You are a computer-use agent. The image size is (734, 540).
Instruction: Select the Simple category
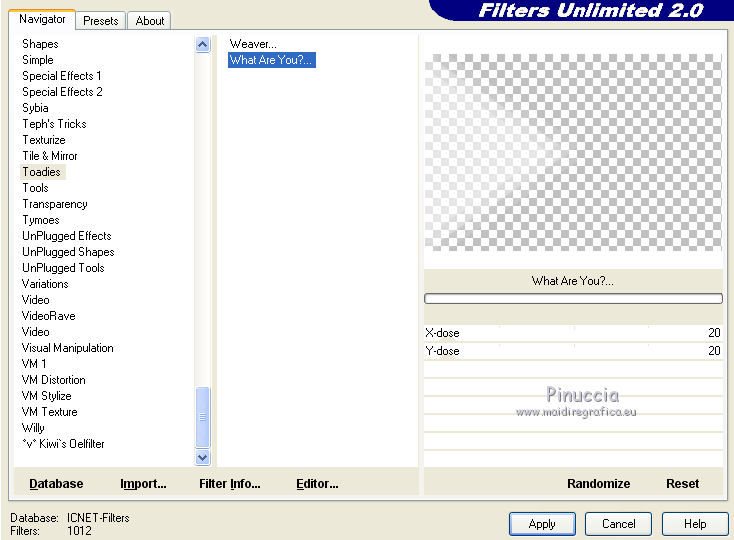[x=38, y=60]
